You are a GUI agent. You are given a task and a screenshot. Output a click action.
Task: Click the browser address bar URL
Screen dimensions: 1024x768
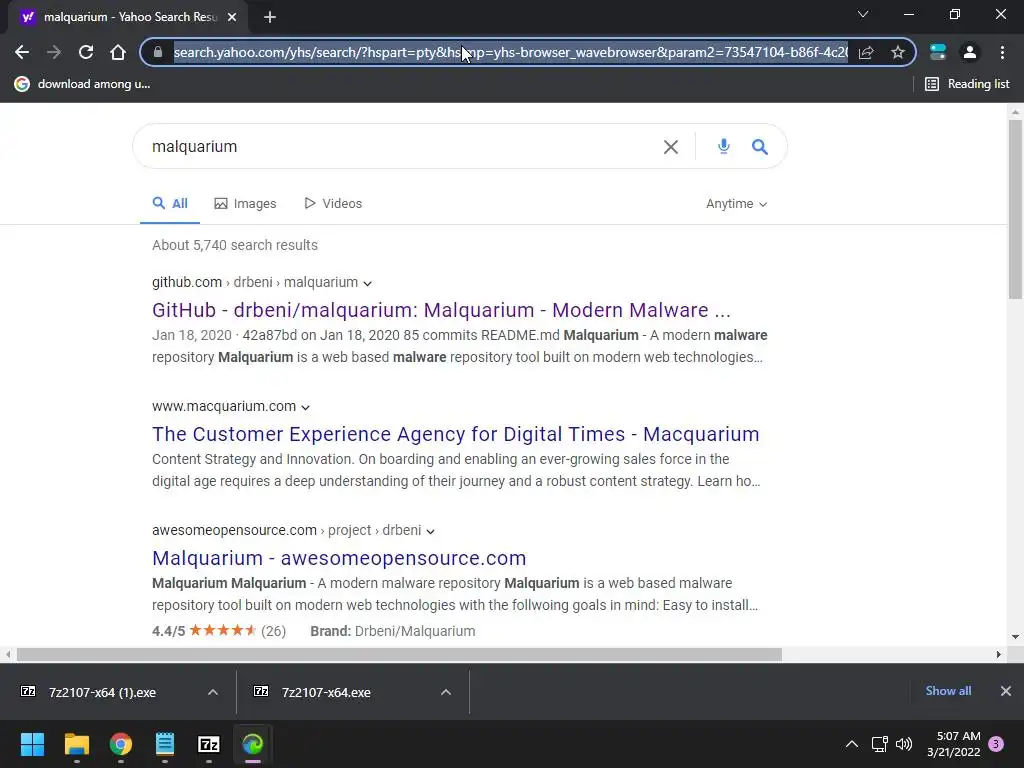coord(511,52)
